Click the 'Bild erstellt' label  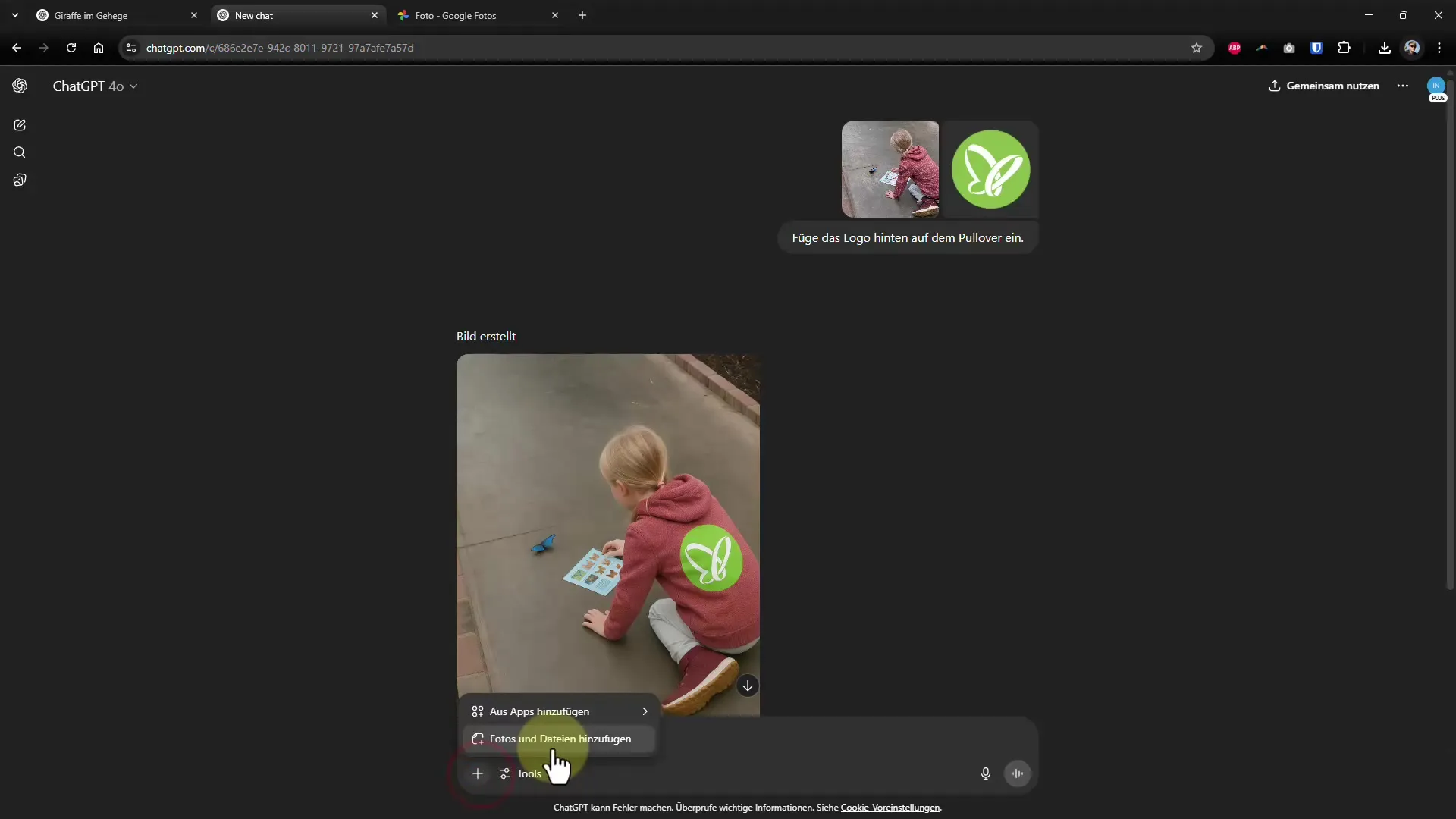click(x=486, y=336)
